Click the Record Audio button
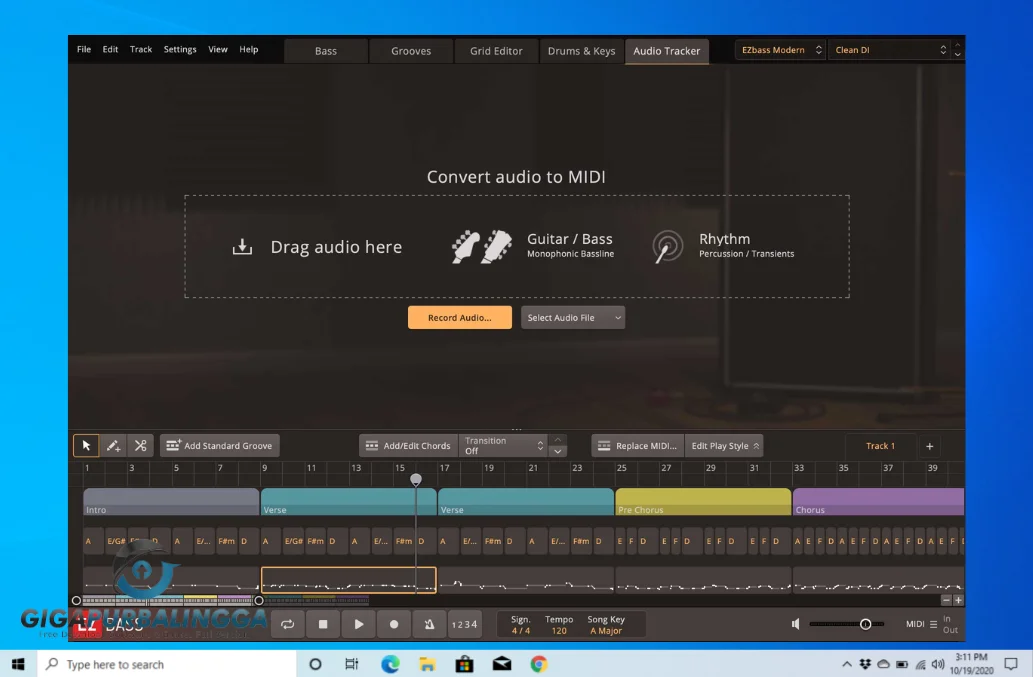 tap(460, 317)
